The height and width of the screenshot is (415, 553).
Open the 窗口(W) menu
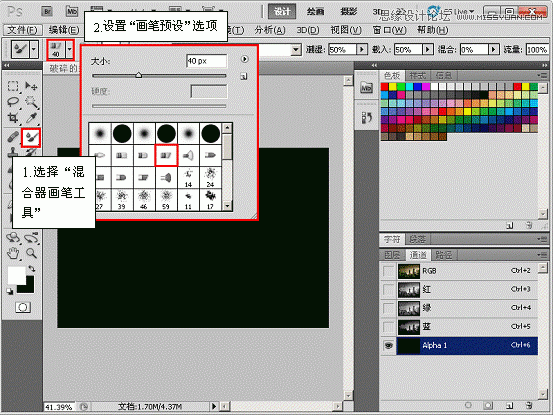[389, 30]
